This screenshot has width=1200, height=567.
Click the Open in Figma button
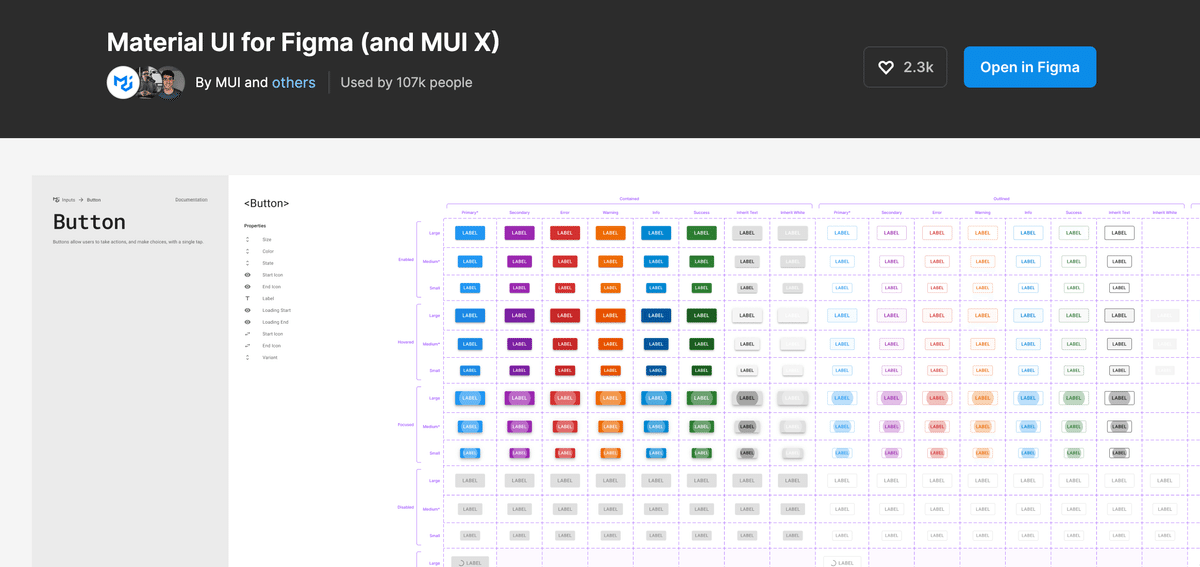[1029, 67]
